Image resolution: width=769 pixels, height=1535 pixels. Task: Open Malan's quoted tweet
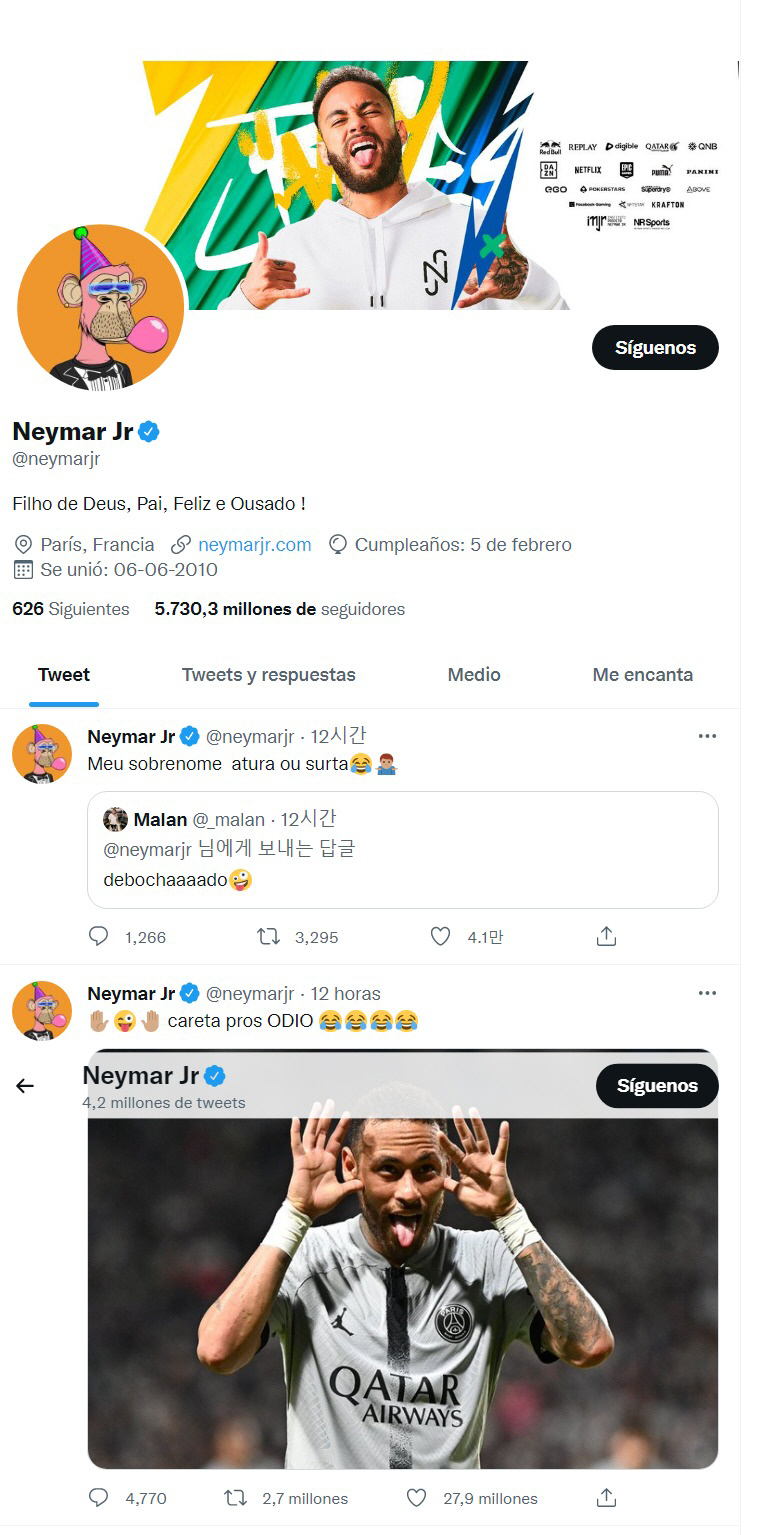point(402,849)
